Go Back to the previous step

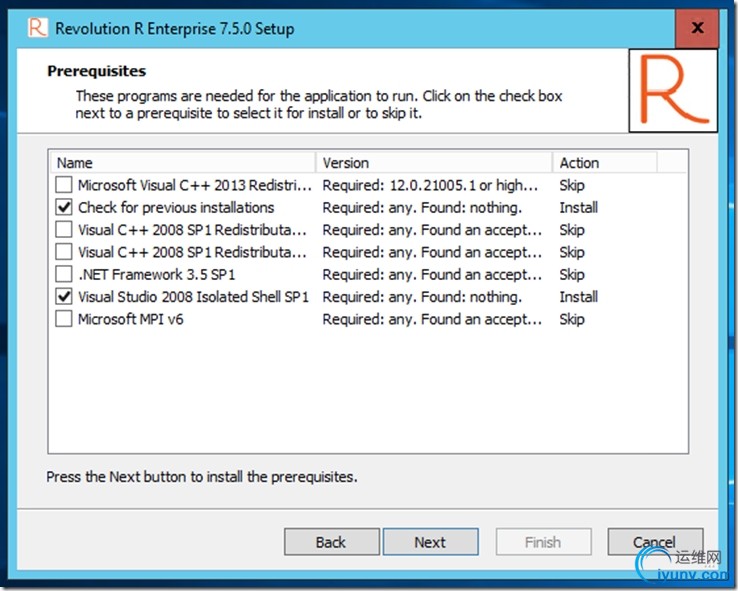331,542
